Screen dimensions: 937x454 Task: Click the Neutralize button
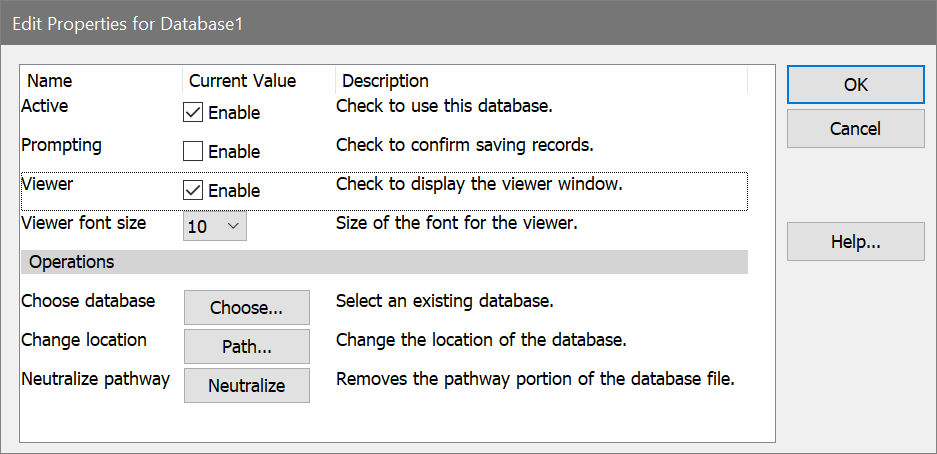246,385
